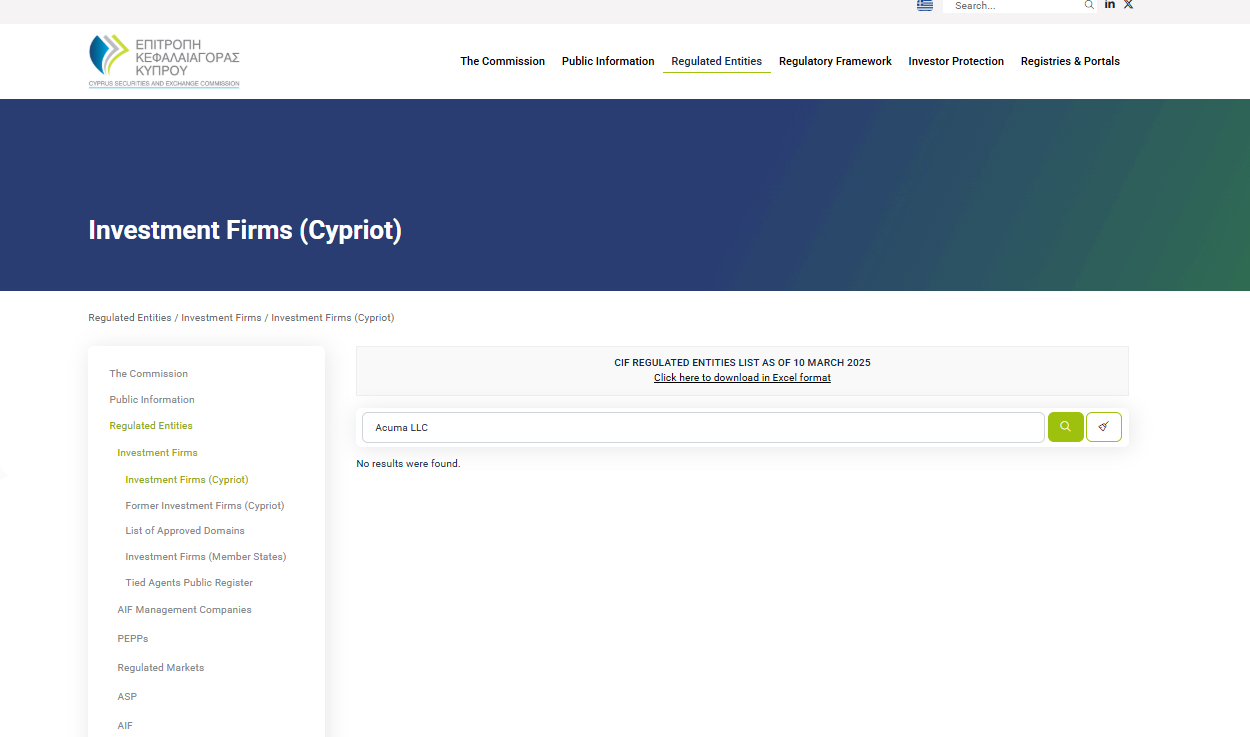
Task: Open Investor Protection menu
Action: point(956,62)
